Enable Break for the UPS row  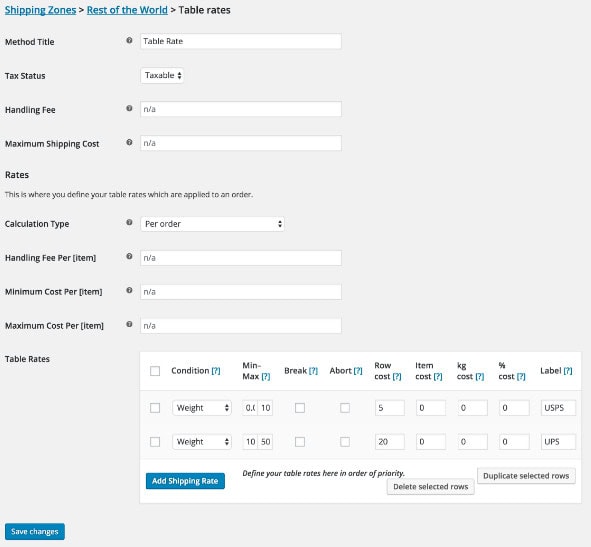tap(300, 442)
